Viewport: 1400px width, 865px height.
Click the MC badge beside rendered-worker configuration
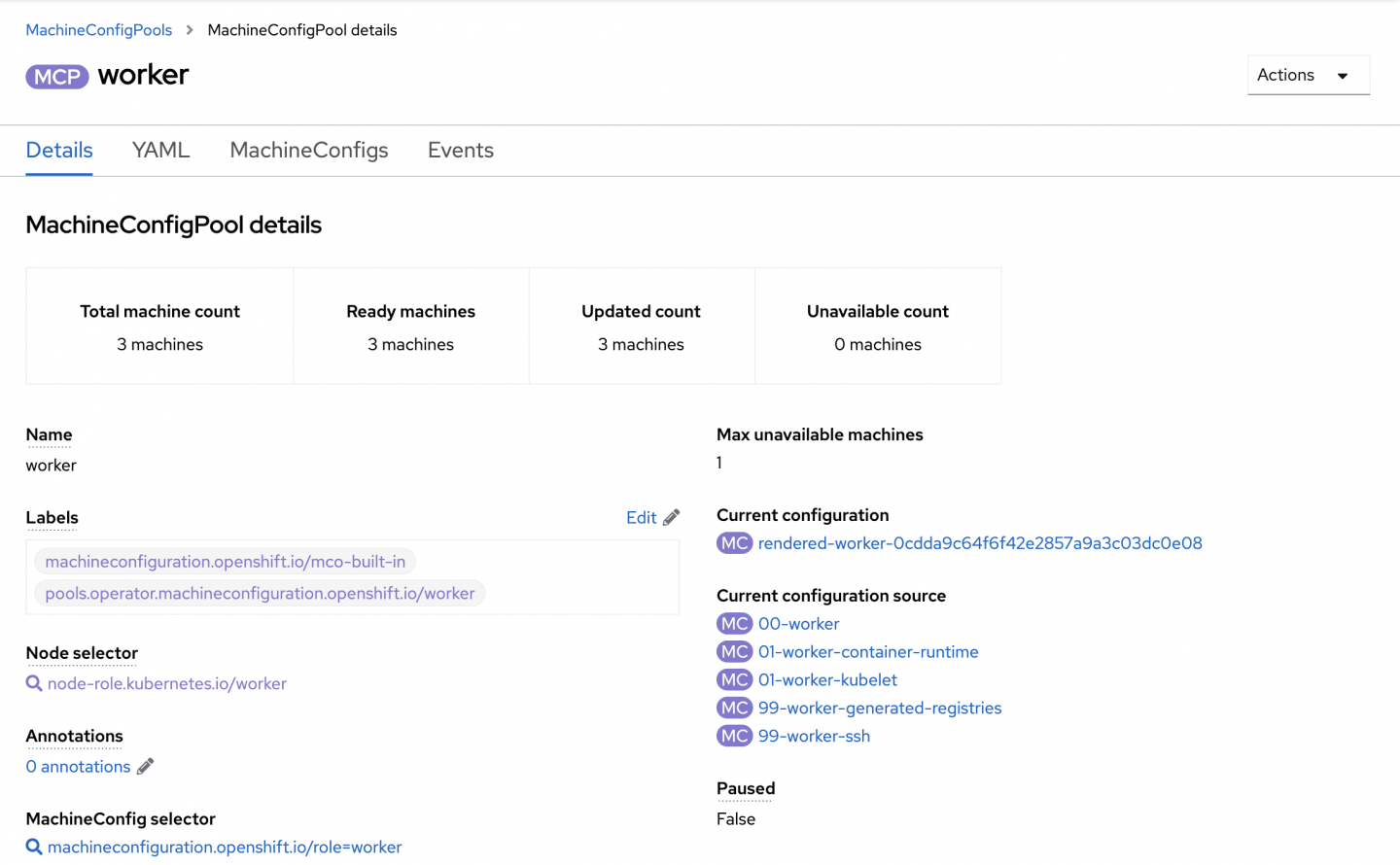click(734, 543)
